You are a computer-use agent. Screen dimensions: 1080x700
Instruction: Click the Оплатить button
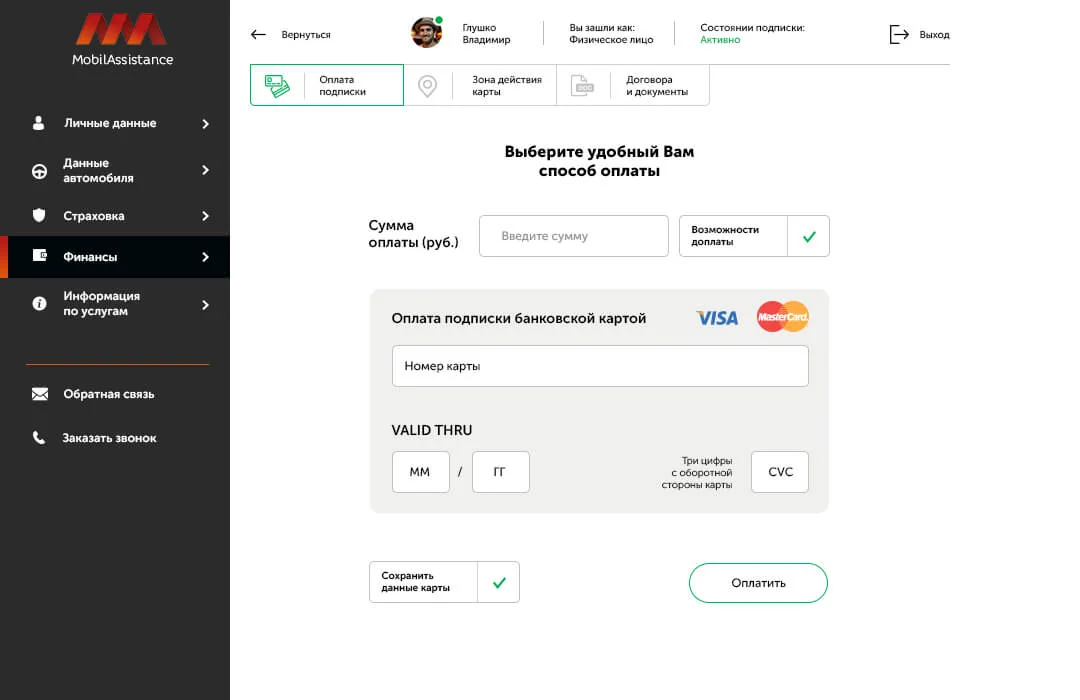coord(758,583)
